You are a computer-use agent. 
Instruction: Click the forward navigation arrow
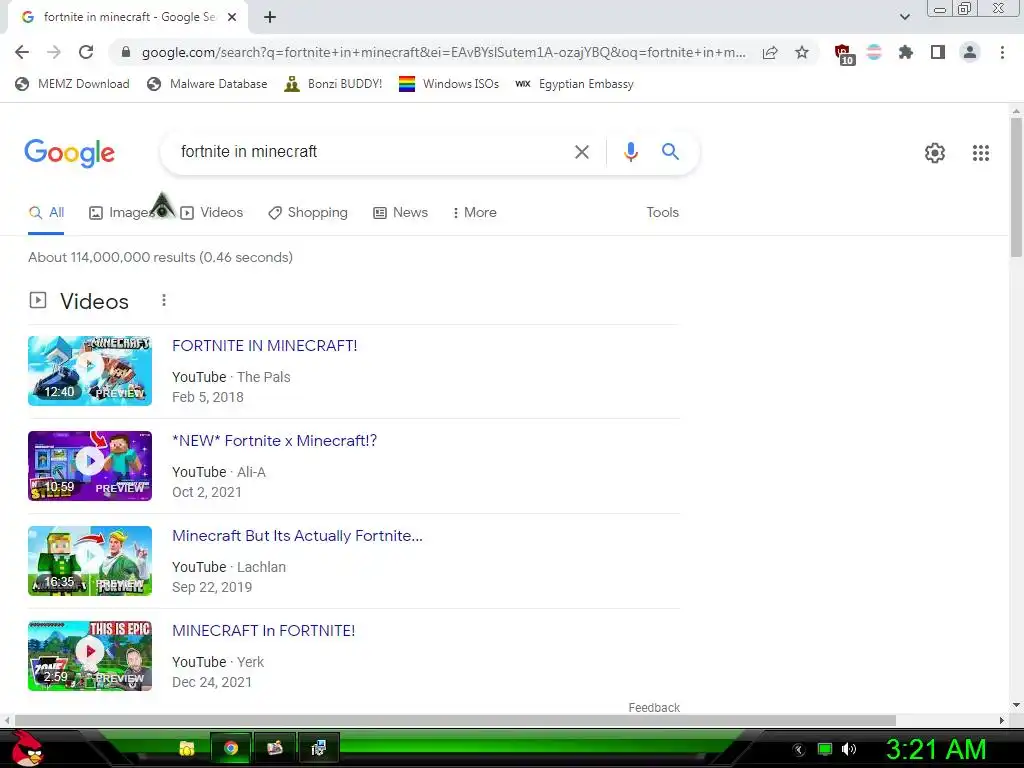pos(54,52)
